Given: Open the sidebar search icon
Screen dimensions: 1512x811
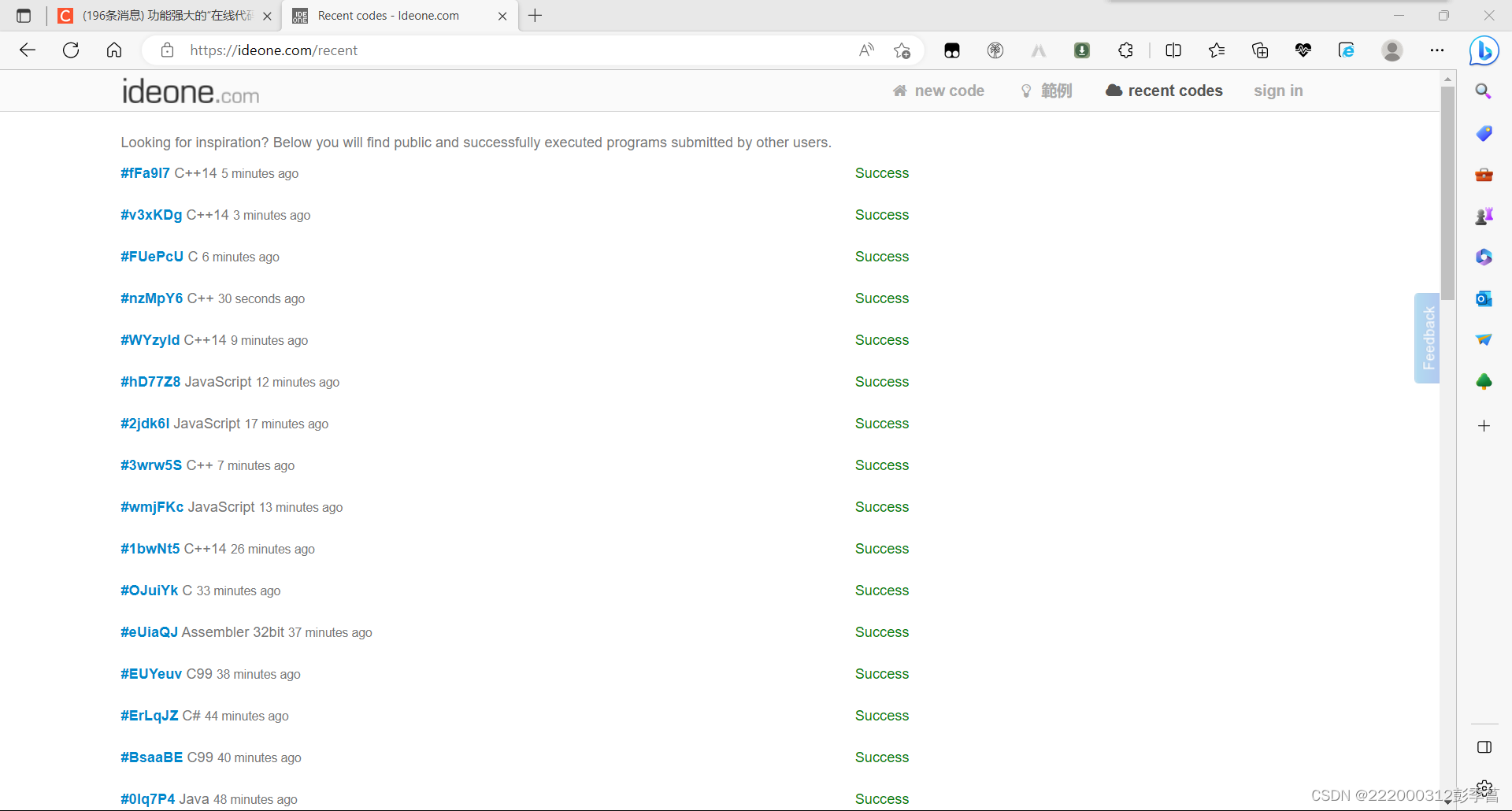Looking at the screenshot, I should pos(1484,91).
